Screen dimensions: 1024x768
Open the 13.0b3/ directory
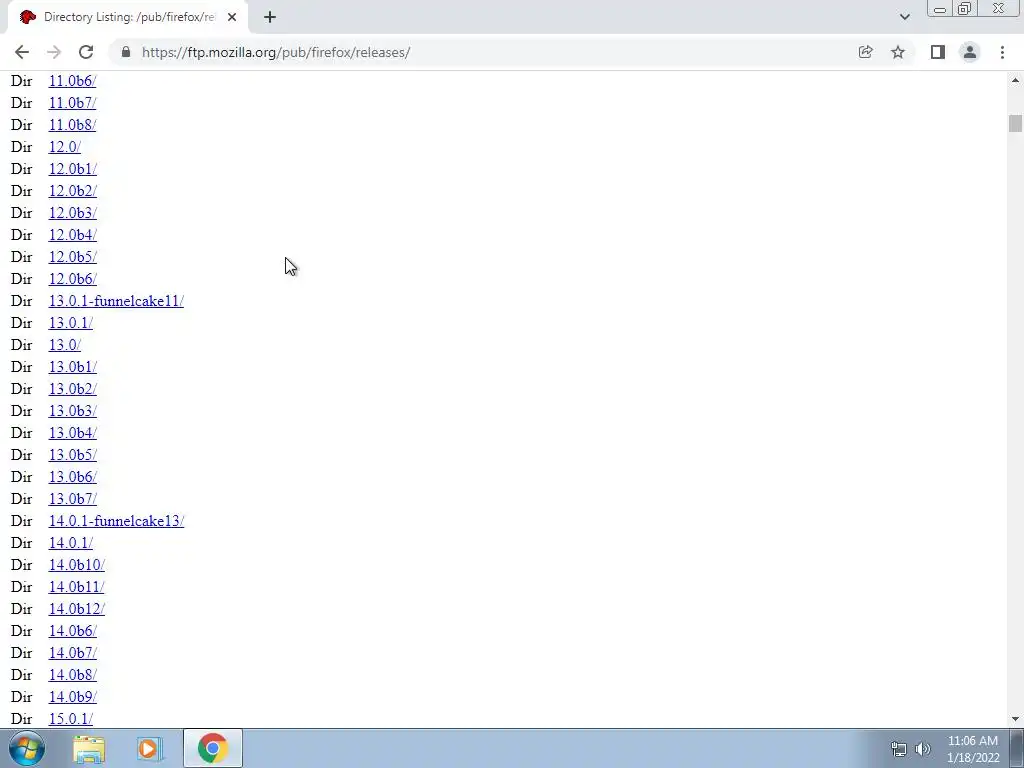(72, 411)
